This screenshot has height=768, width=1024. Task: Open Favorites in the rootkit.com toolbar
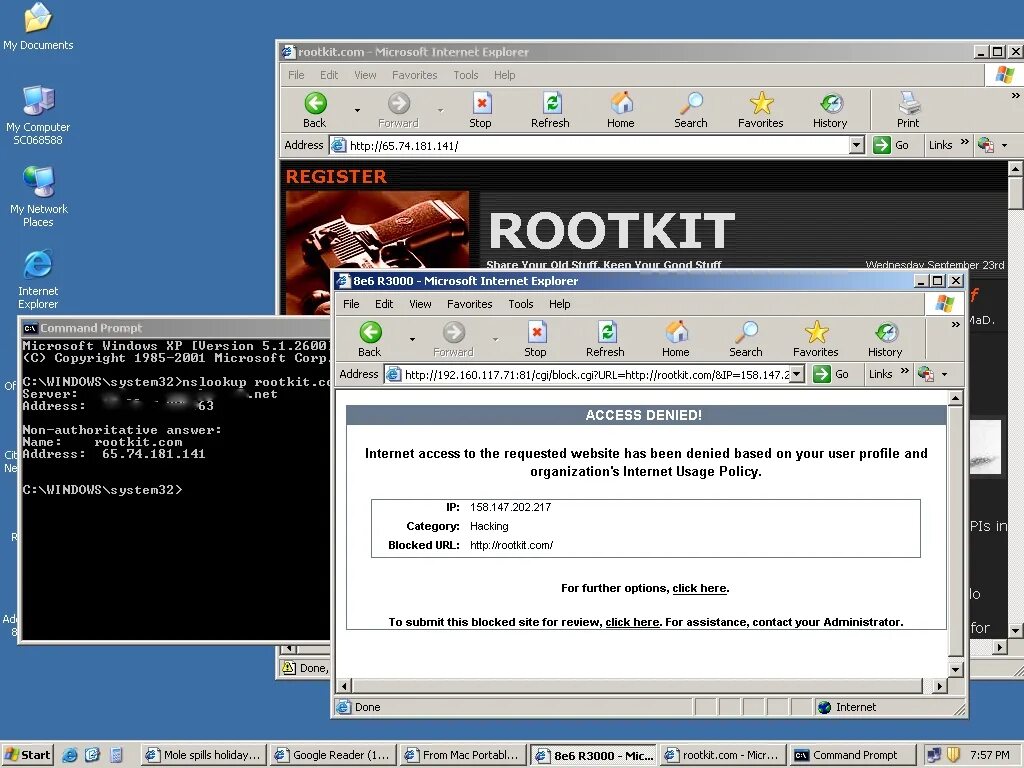(x=761, y=110)
